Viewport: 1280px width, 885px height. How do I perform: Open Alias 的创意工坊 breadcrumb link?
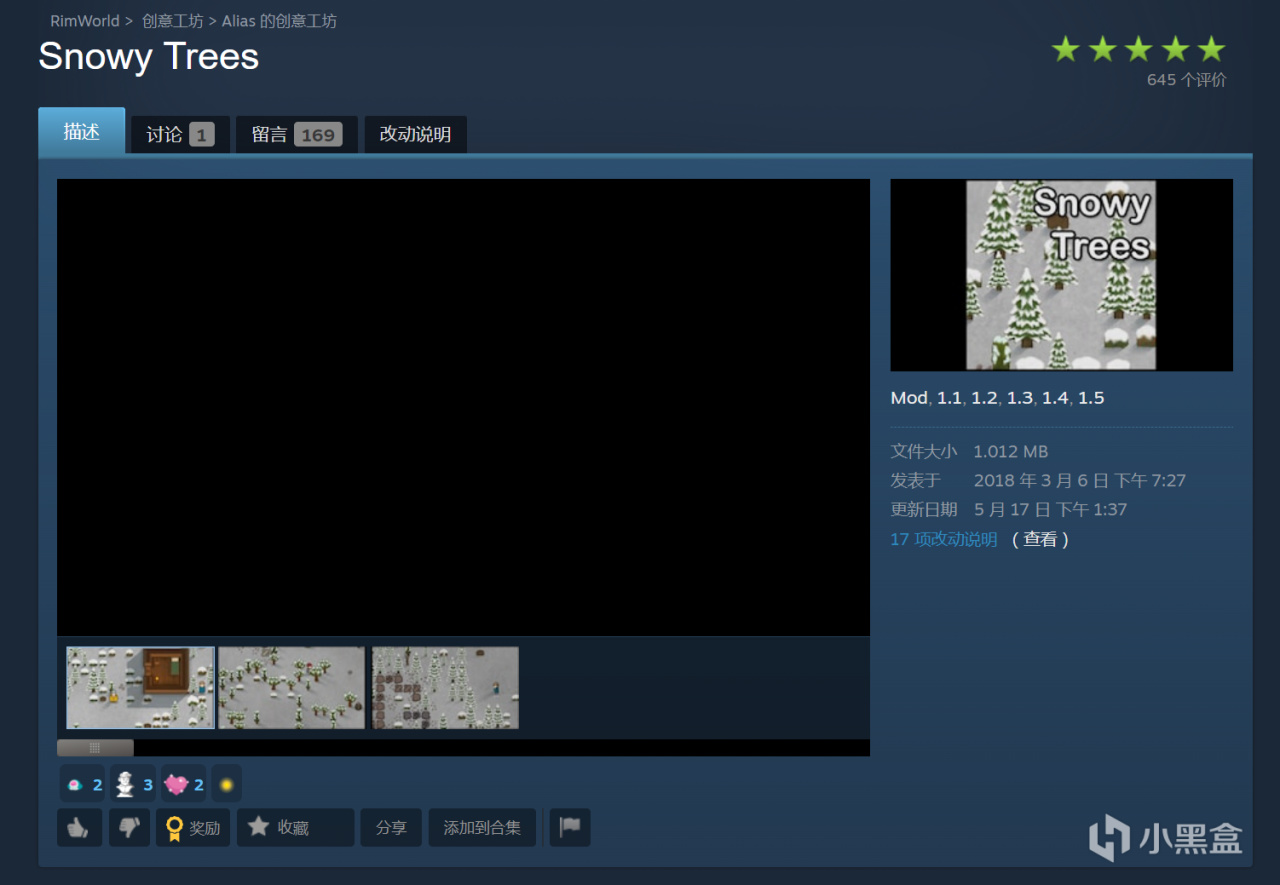(279, 21)
